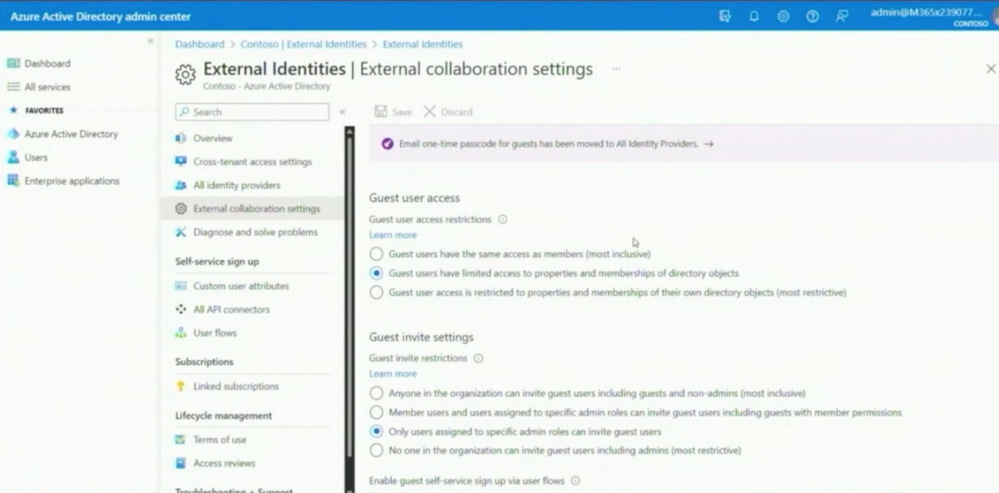Open the help question mark icon

coord(812,17)
